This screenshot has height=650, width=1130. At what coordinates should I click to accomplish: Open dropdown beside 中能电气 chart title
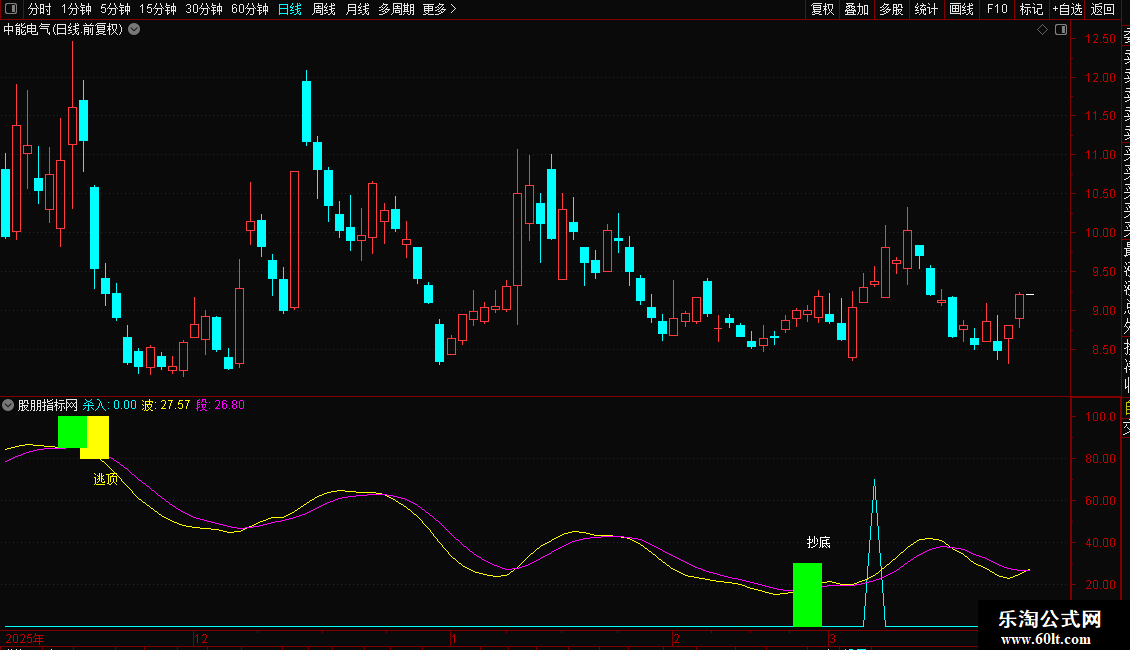pos(134,30)
